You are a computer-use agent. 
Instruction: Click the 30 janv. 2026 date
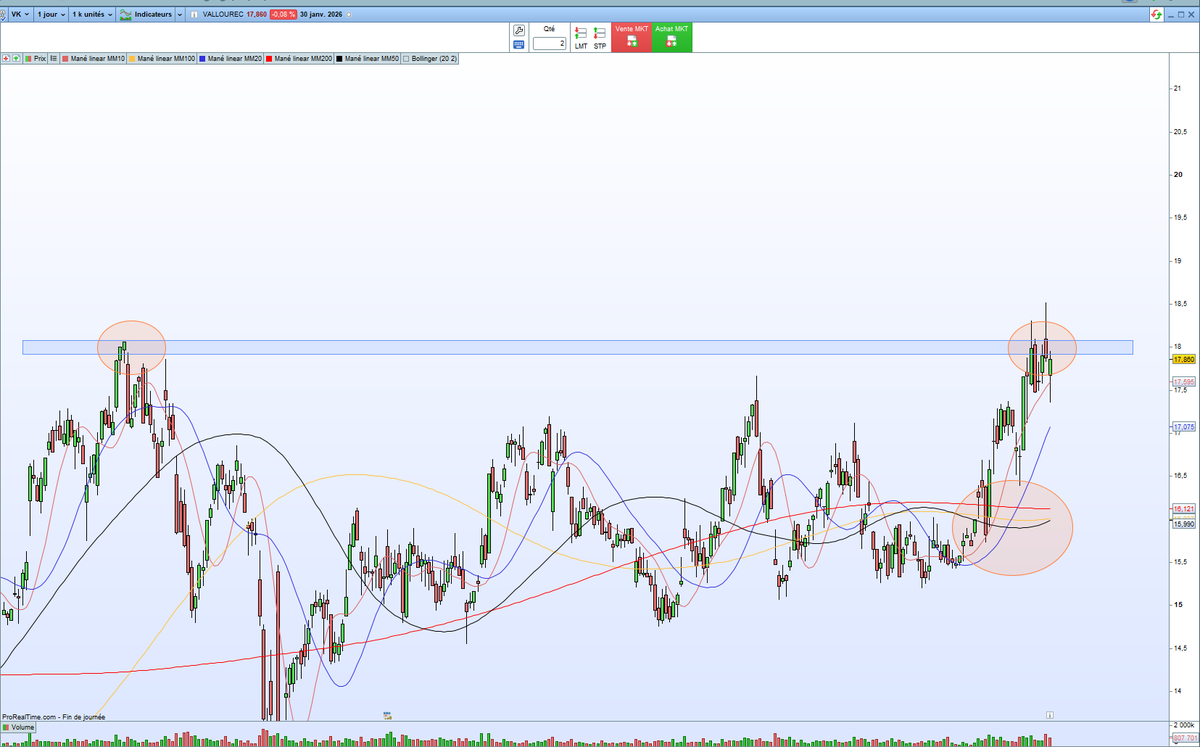321,15
